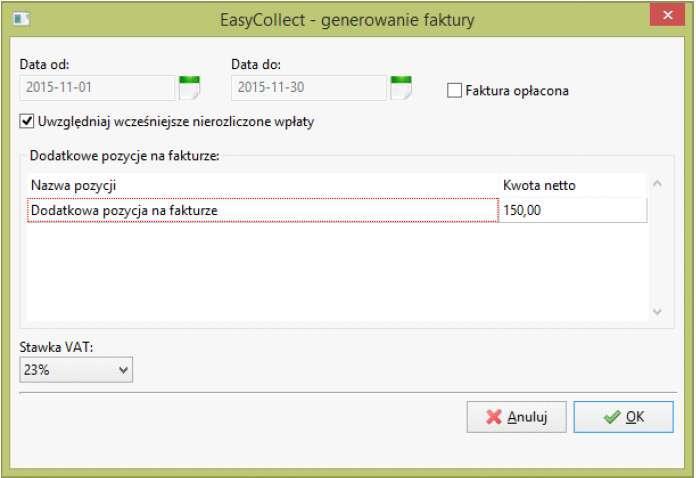Image resolution: width=696 pixels, height=478 pixels.
Task: Open the calendar picker beside Data od
Action: tap(190, 87)
